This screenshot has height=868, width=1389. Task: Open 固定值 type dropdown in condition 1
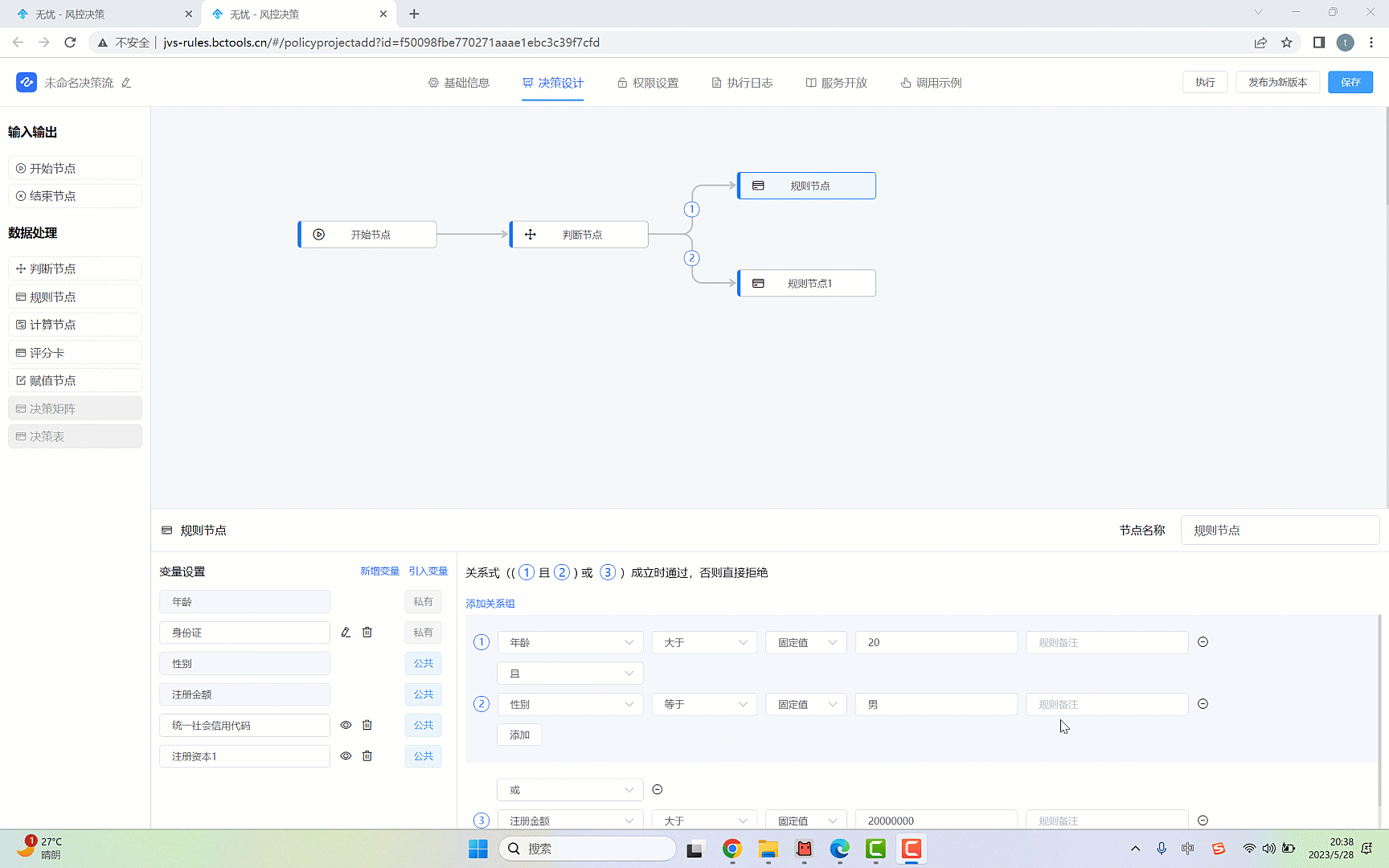806,642
